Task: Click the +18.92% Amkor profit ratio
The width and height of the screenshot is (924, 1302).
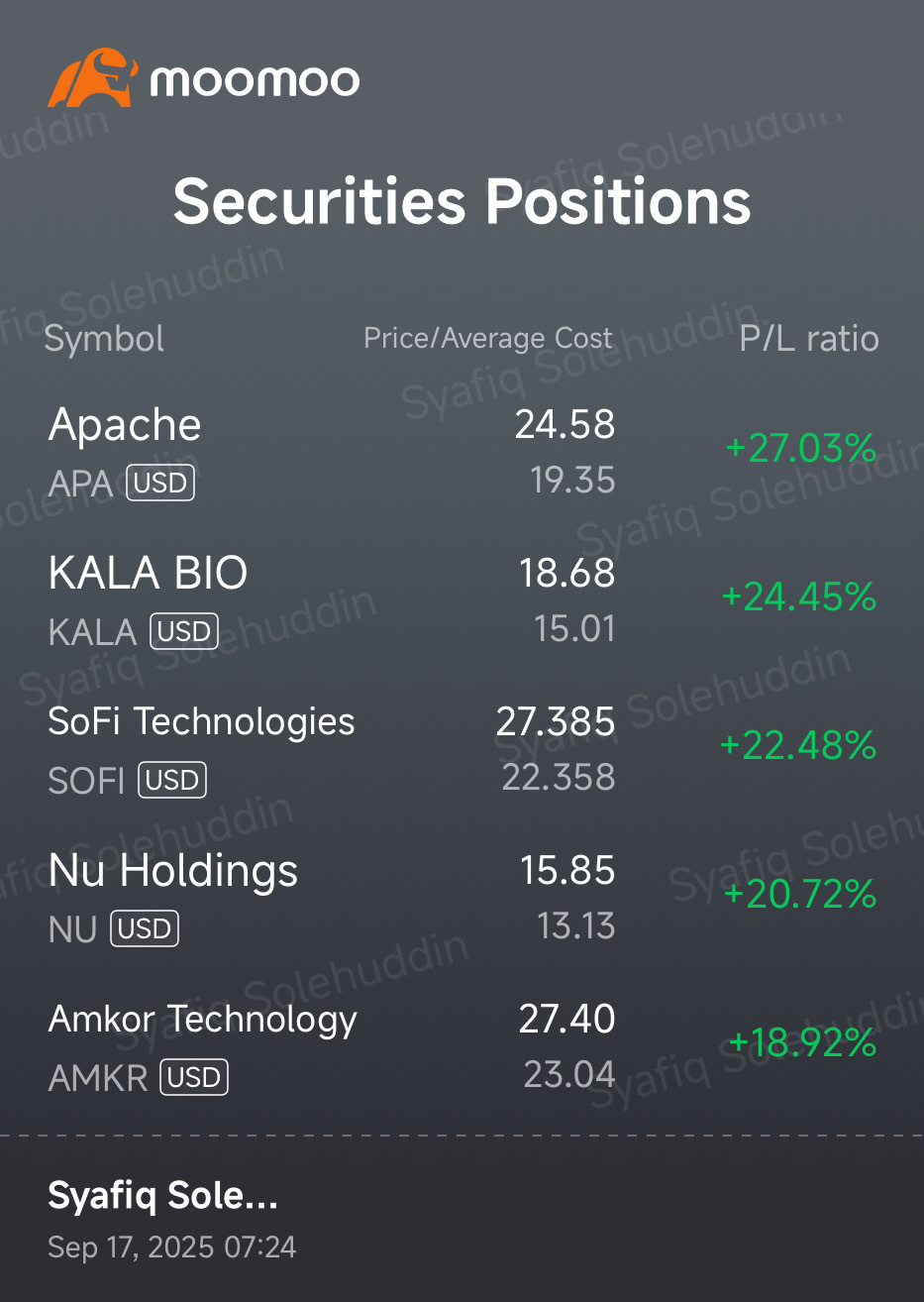Action: click(x=802, y=1042)
